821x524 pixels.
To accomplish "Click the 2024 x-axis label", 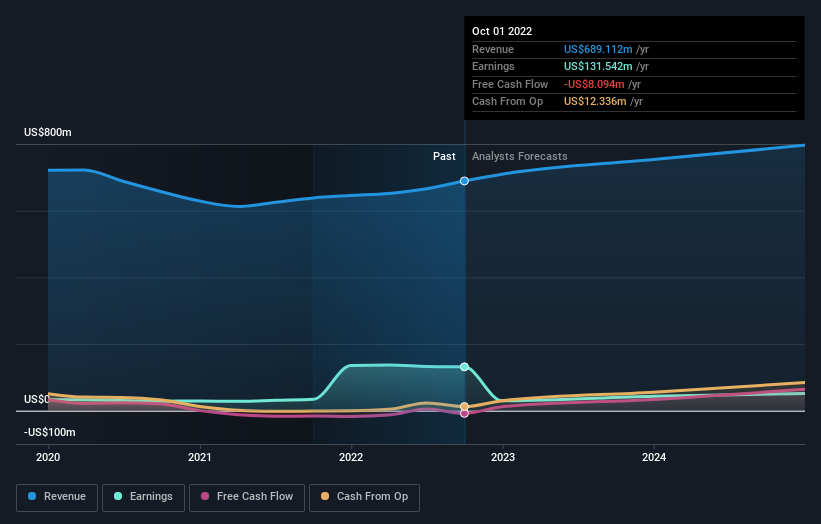I will pos(654,458).
